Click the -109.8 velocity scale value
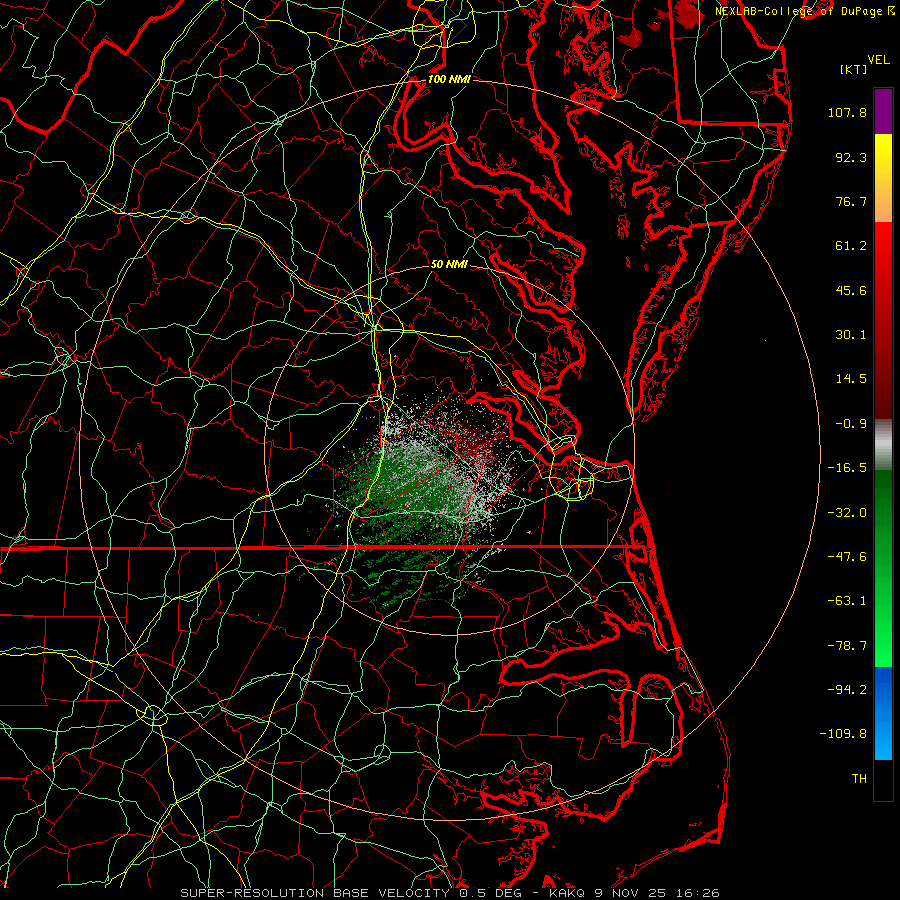 pyautogui.click(x=843, y=734)
